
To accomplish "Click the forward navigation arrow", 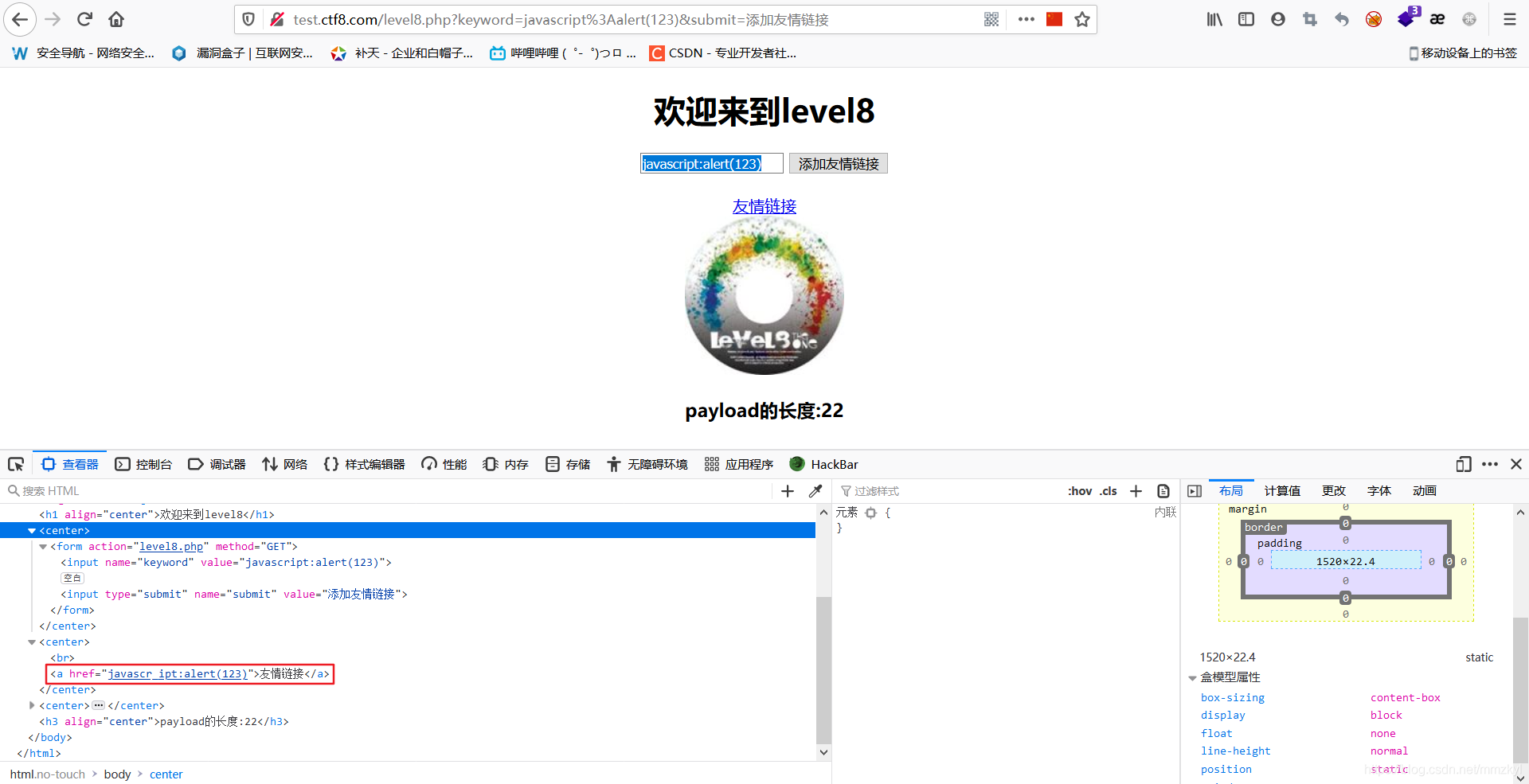I will point(53,19).
